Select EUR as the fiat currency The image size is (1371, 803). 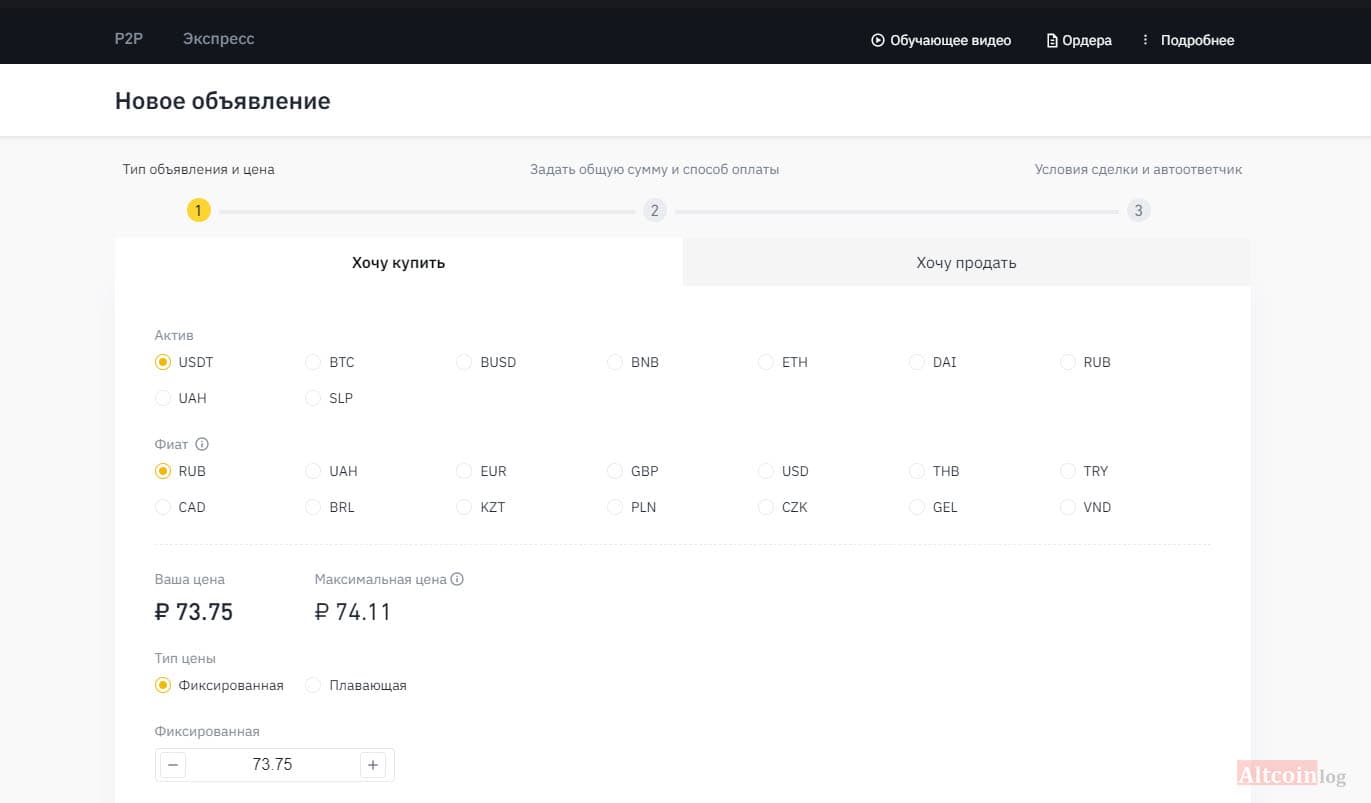click(x=482, y=471)
